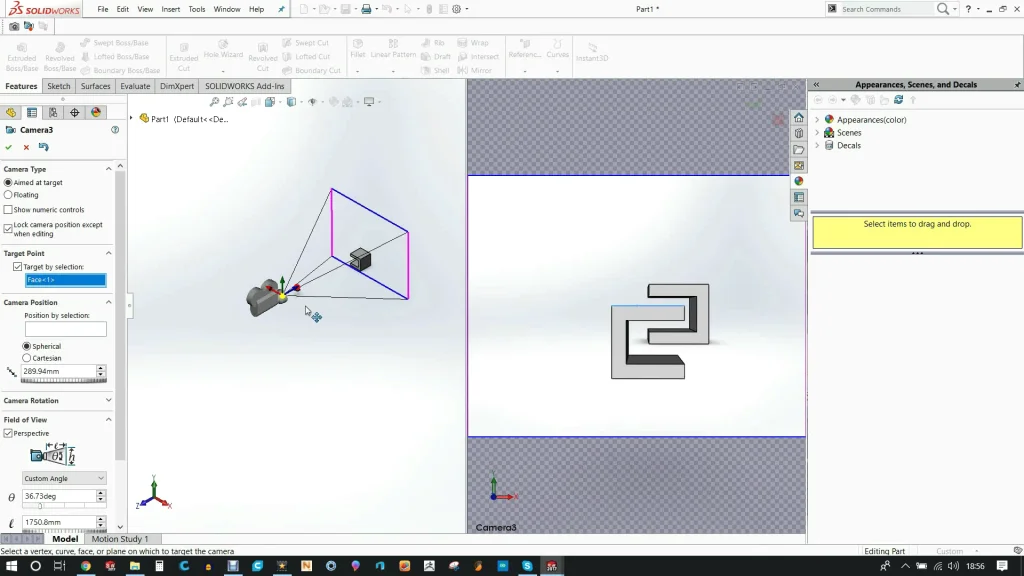The height and width of the screenshot is (576, 1024).
Task: Expand the Camera Rotation section
Action: pos(108,401)
